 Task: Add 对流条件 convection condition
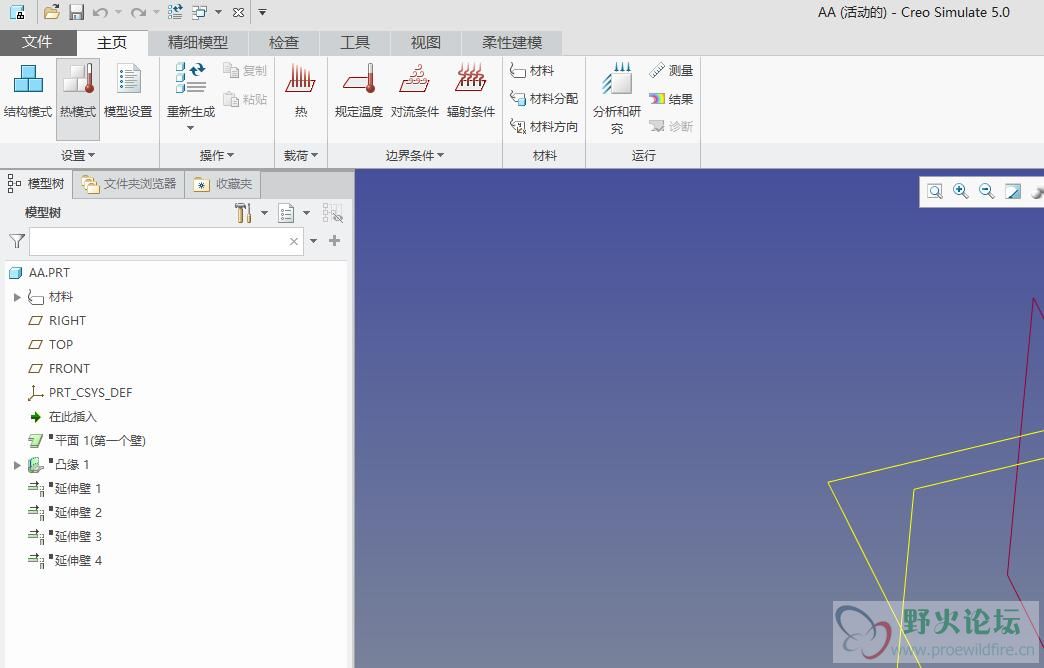click(414, 91)
